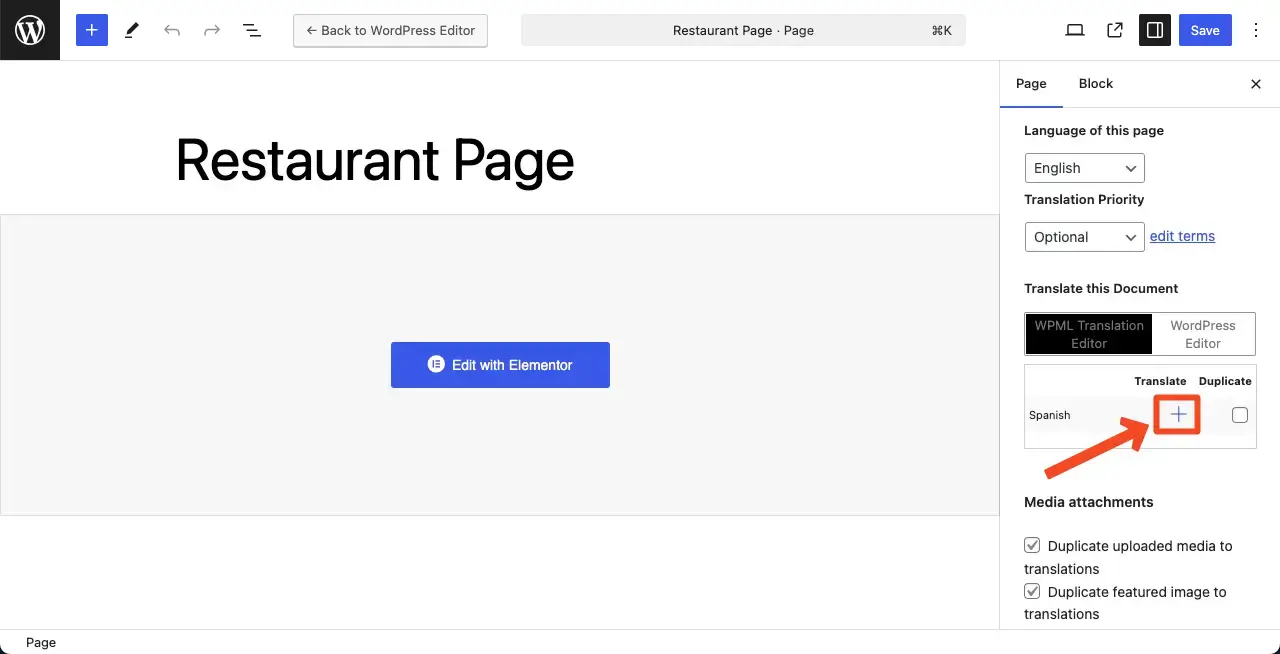Switch to the Block tab
Screen dimensions: 1280x654
[1096, 84]
